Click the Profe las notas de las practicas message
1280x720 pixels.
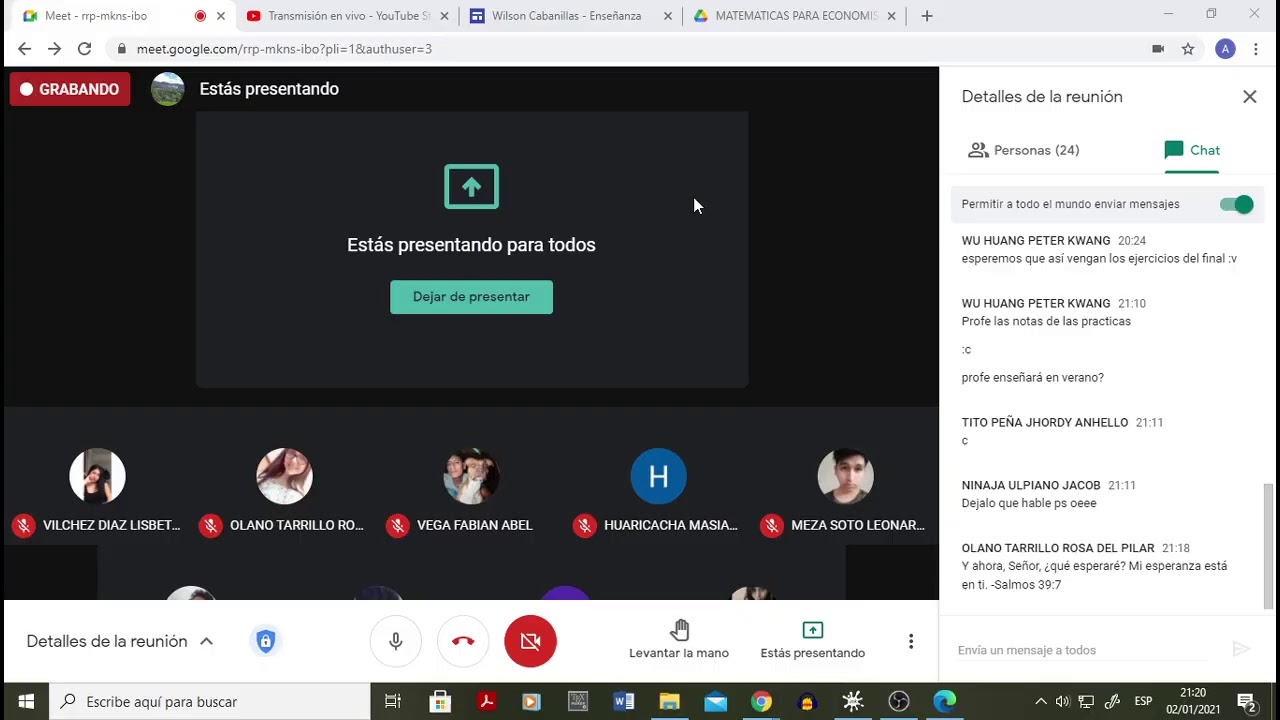[1046, 321]
